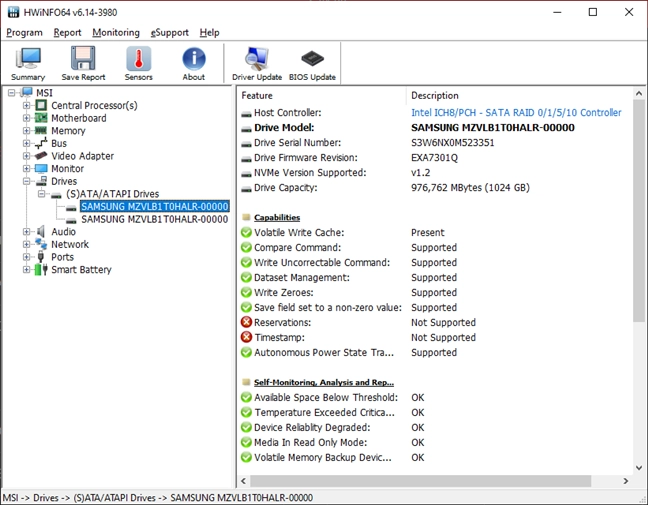Image resolution: width=648 pixels, height=505 pixels.
Task: Click the firmware value EXA7301Q
Action: click(x=434, y=157)
